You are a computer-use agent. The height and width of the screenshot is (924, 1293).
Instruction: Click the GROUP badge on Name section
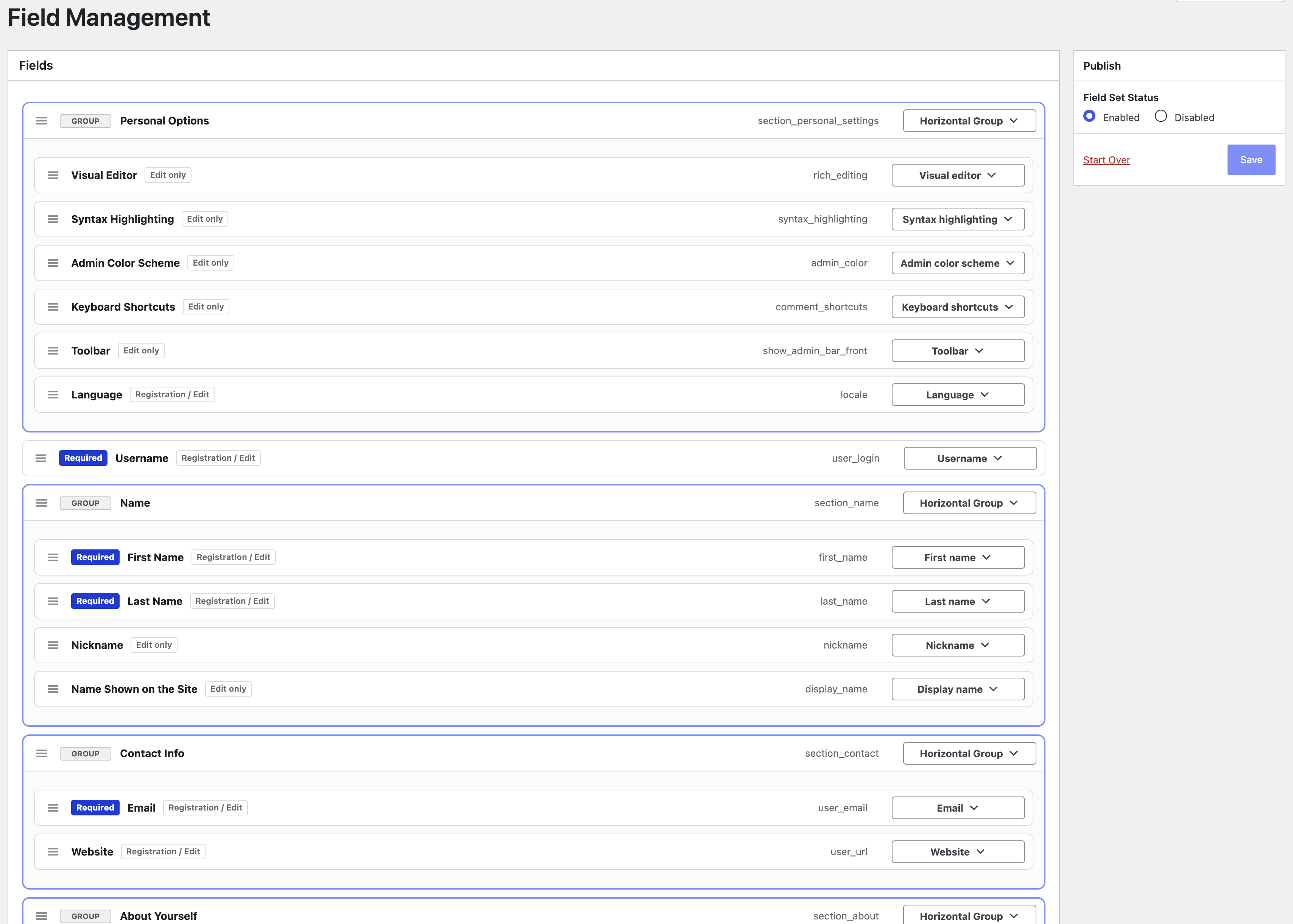click(86, 503)
